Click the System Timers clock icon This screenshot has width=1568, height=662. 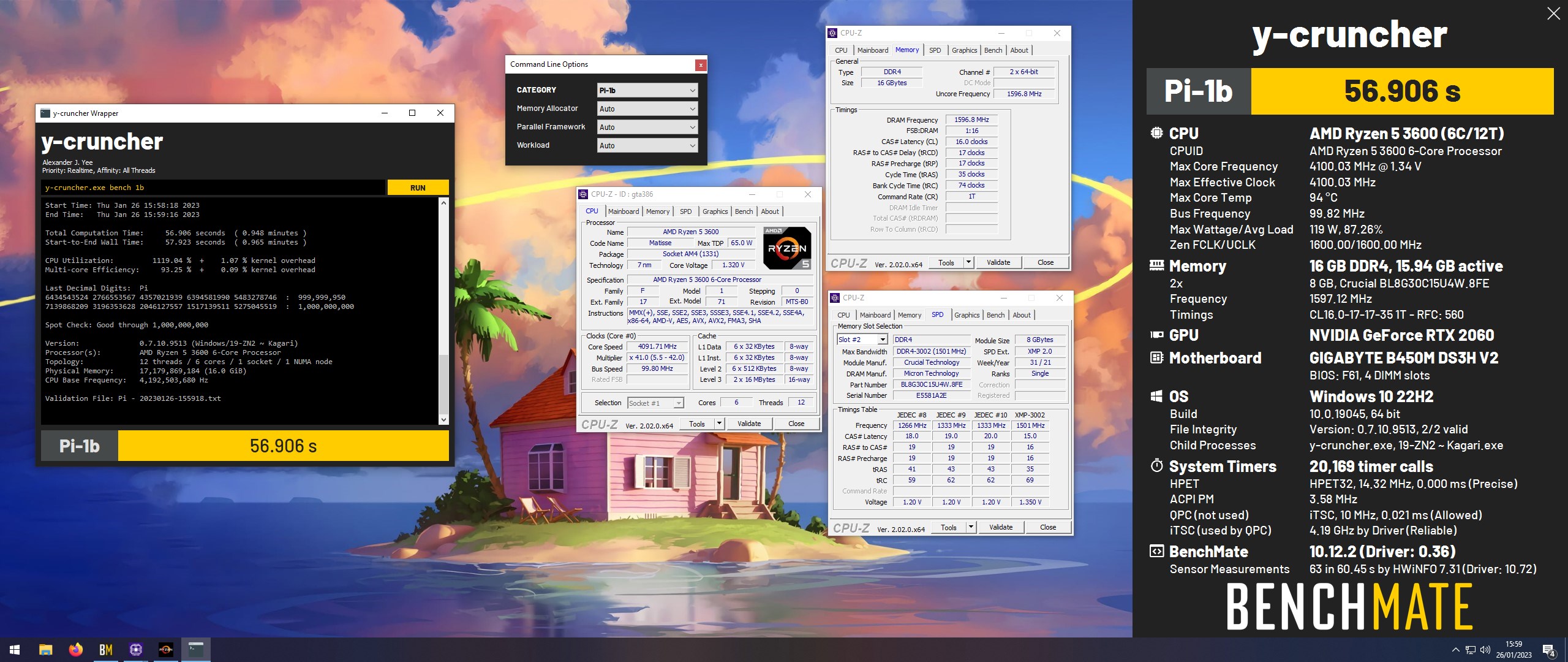pyautogui.click(x=1156, y=466)
